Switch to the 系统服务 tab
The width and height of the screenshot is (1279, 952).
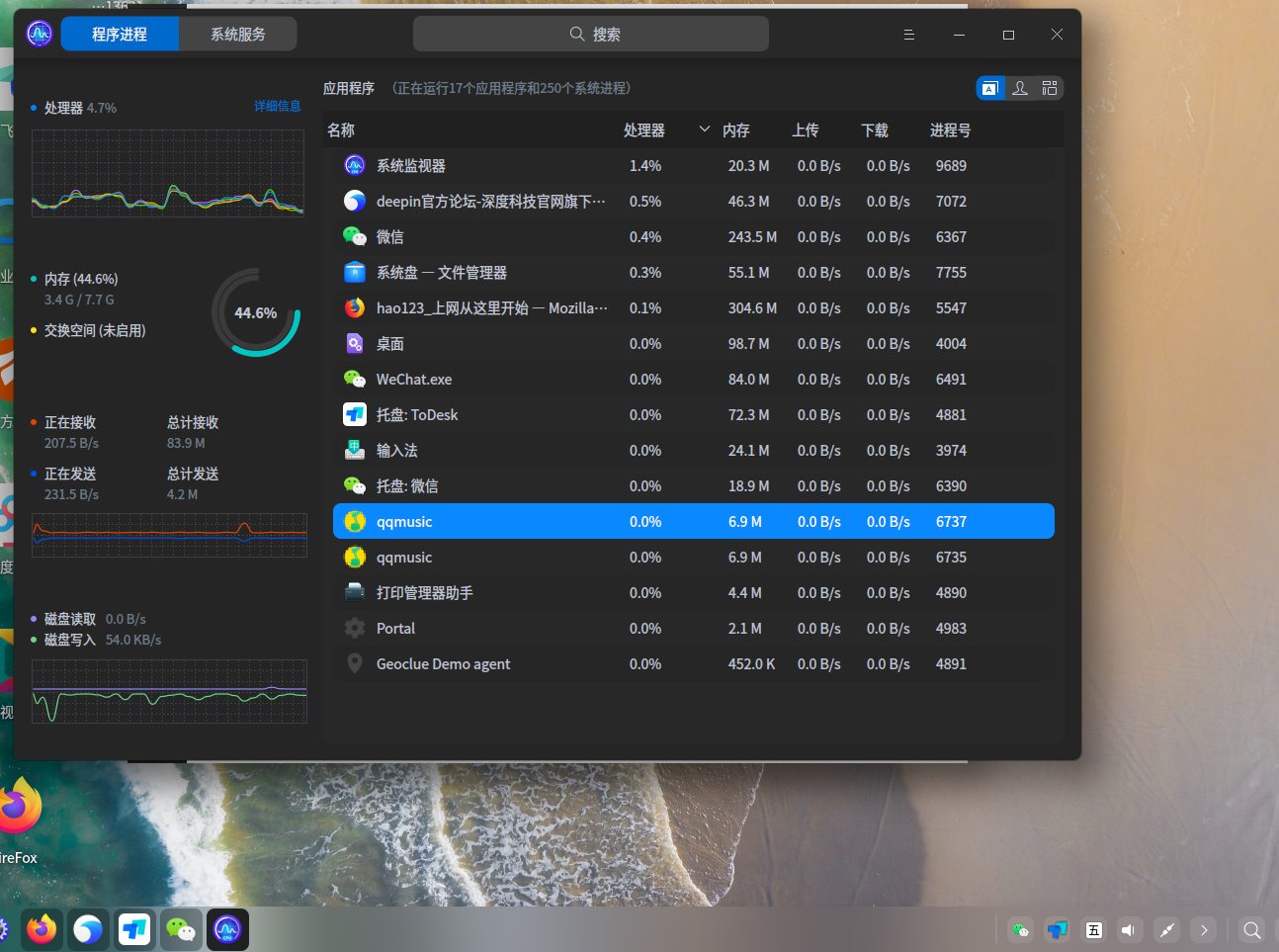tap(238, 35)
